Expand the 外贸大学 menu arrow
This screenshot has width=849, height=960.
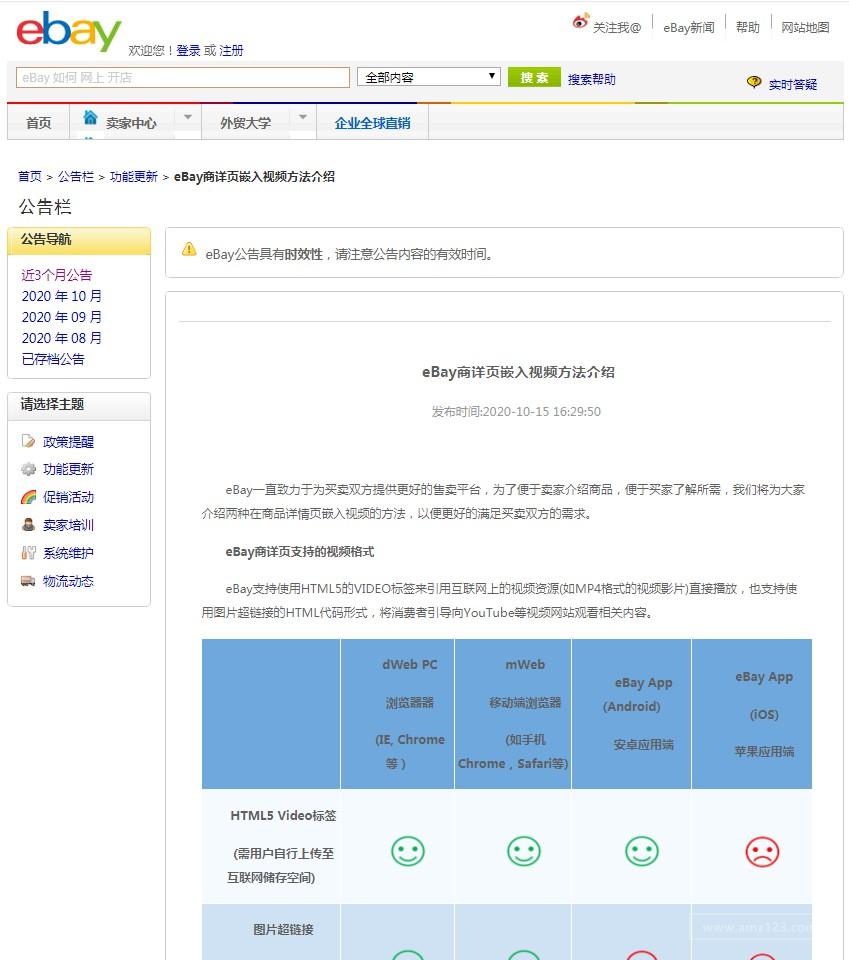[x=303, y=117]
